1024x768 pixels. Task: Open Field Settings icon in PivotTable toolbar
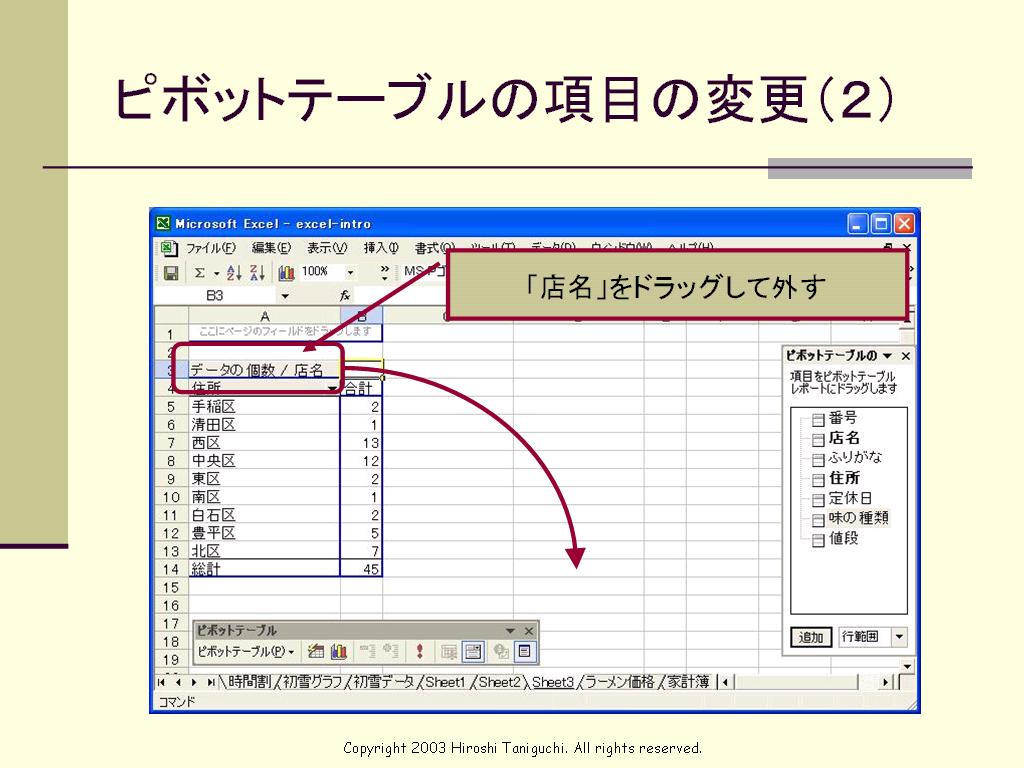pyautogui.click(x=501, y=651)
